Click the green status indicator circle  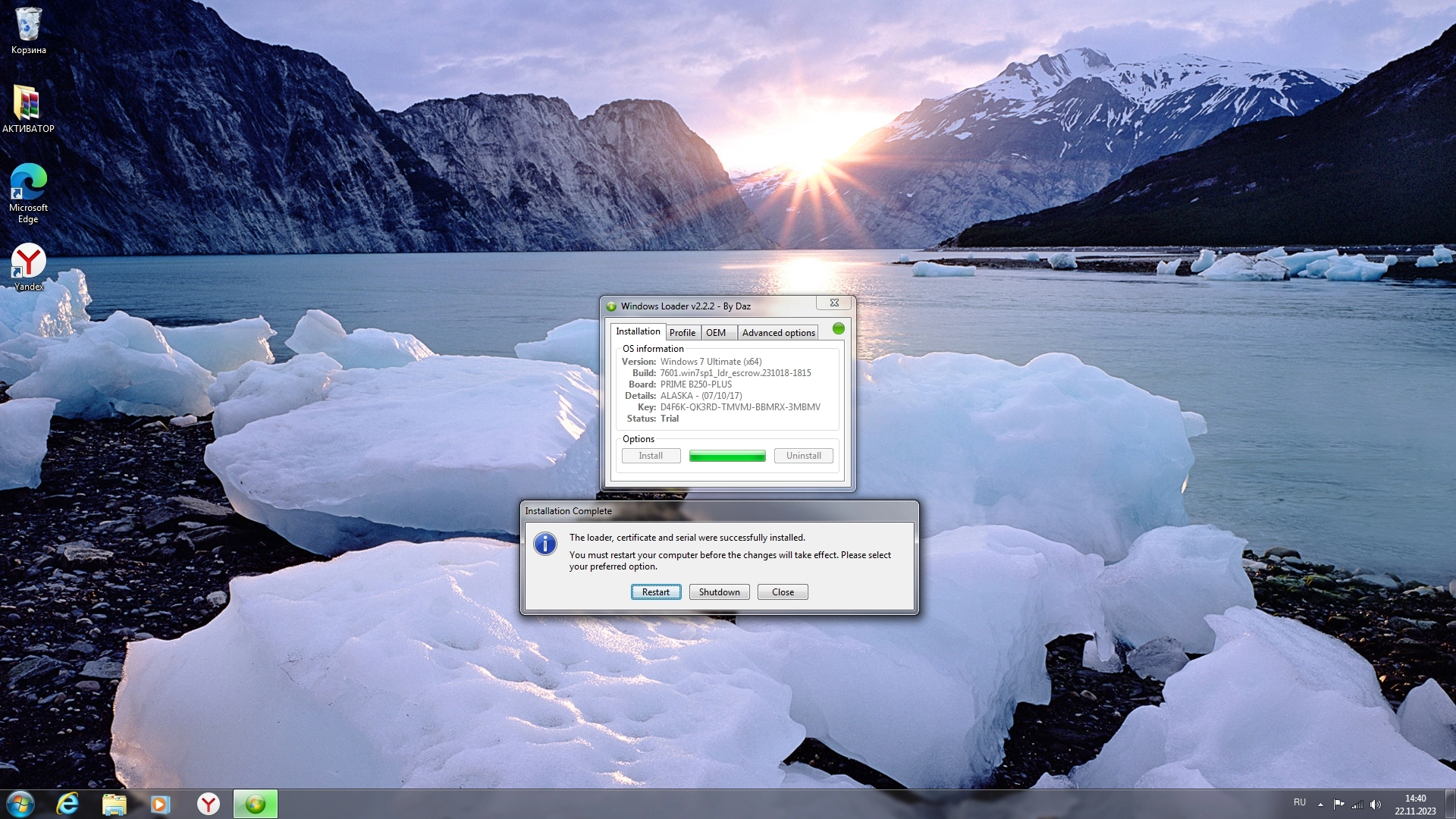838,328
